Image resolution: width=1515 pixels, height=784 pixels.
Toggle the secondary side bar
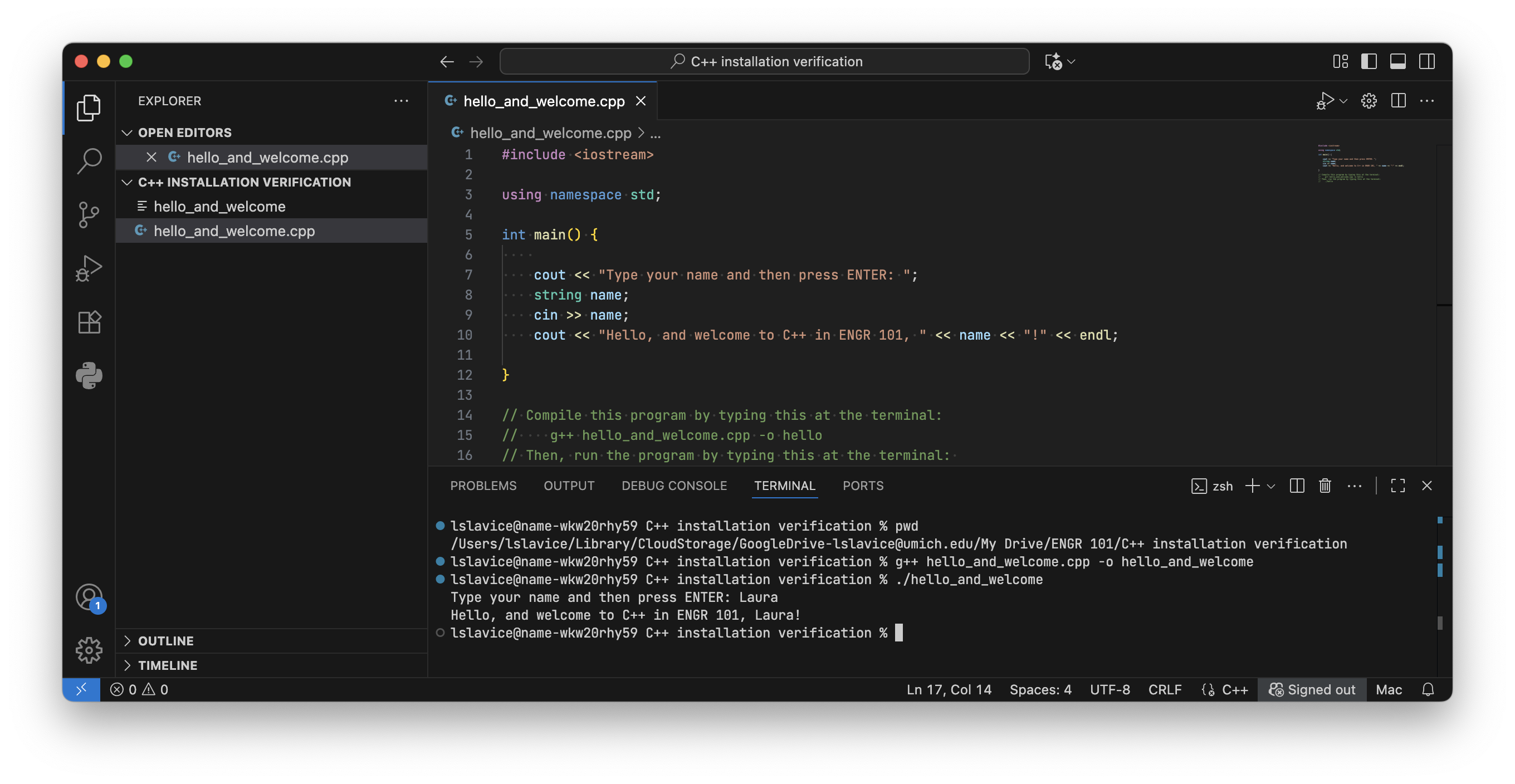pos(1426,61)
